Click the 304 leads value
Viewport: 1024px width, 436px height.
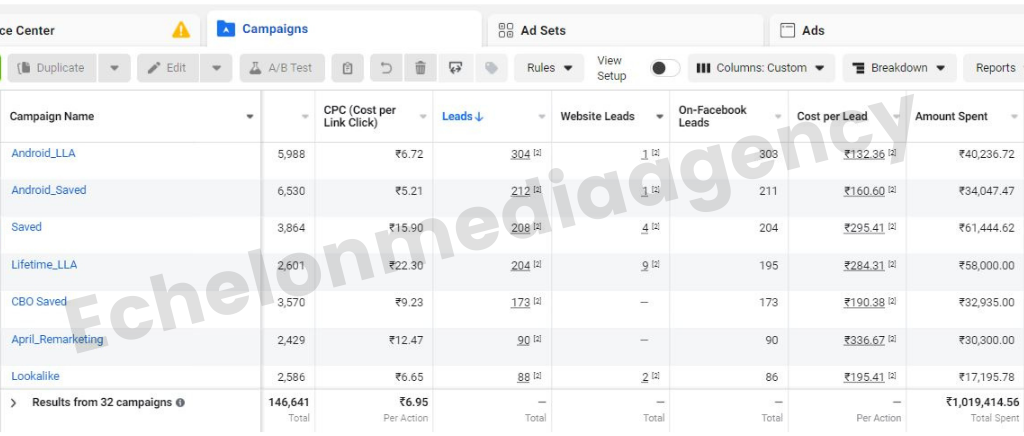coord(520,154)
